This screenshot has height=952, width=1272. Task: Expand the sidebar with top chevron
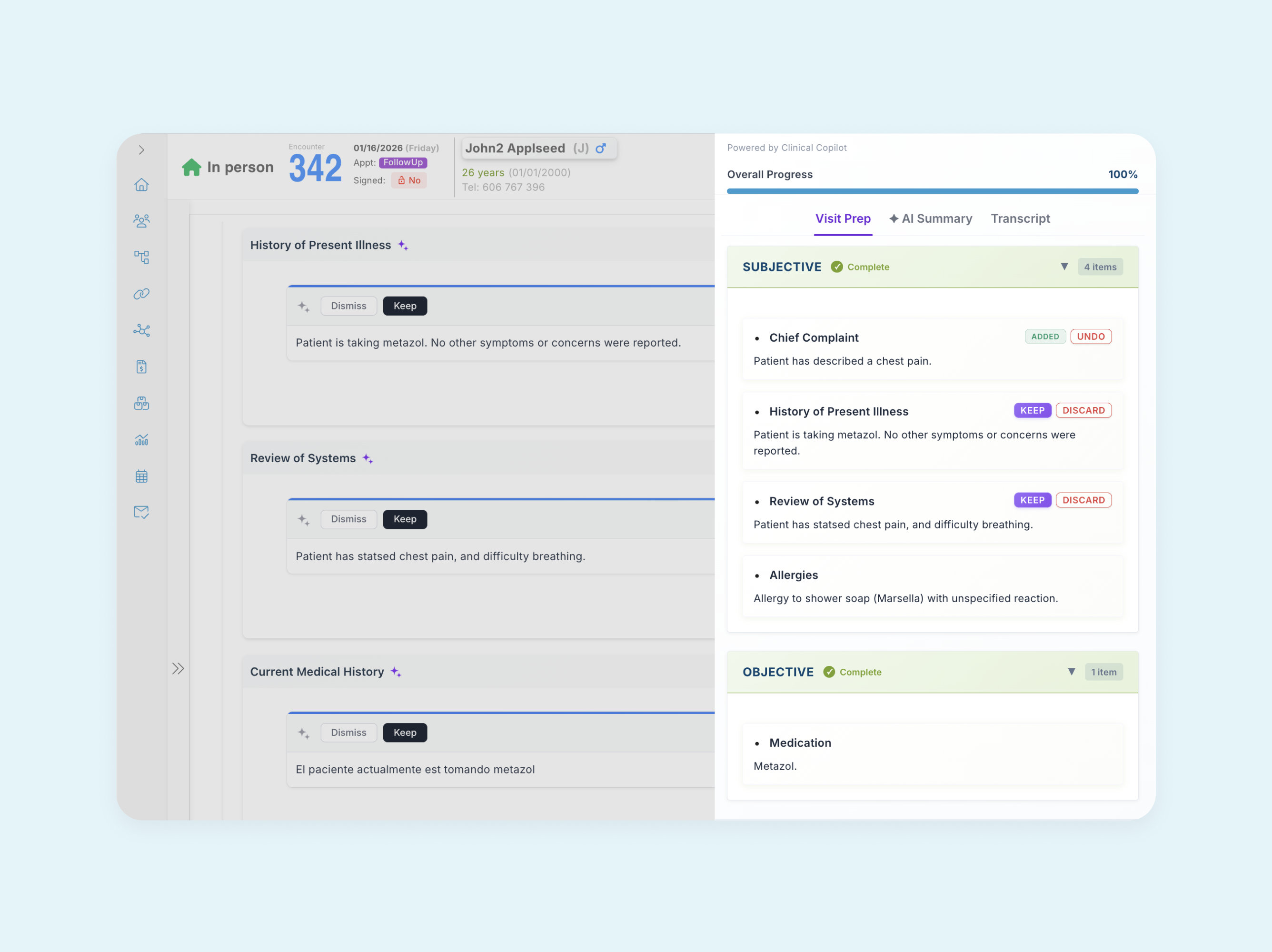click(141, 150)
